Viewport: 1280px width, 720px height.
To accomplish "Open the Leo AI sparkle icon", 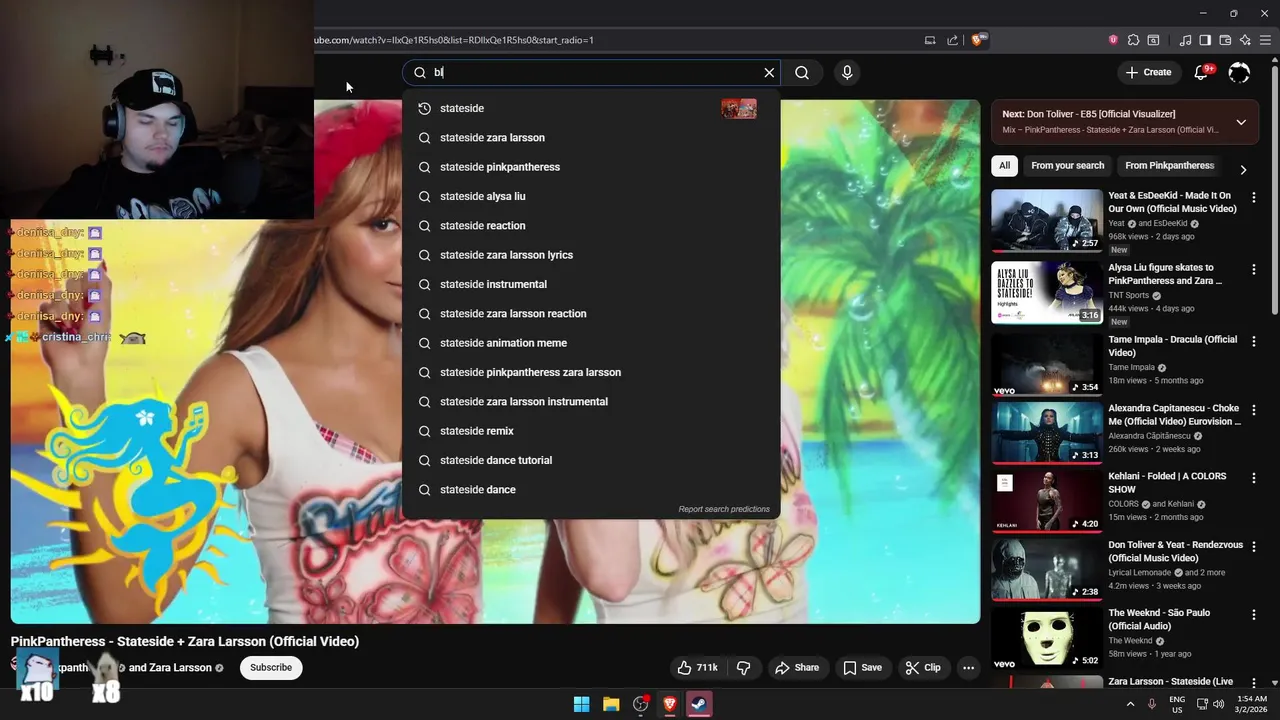I will (x=1245, y=40).
